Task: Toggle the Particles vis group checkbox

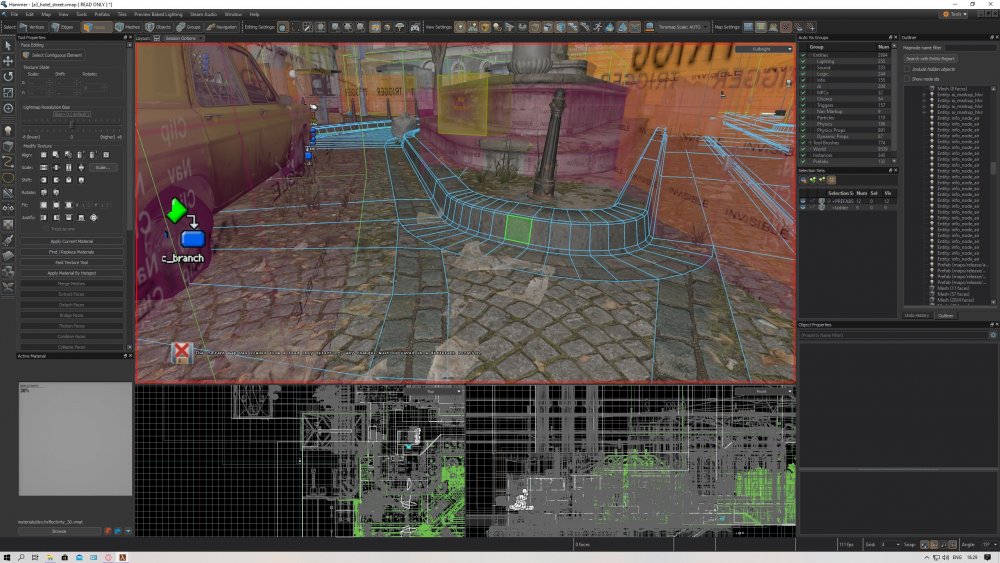Action: [x=803, y=118]
